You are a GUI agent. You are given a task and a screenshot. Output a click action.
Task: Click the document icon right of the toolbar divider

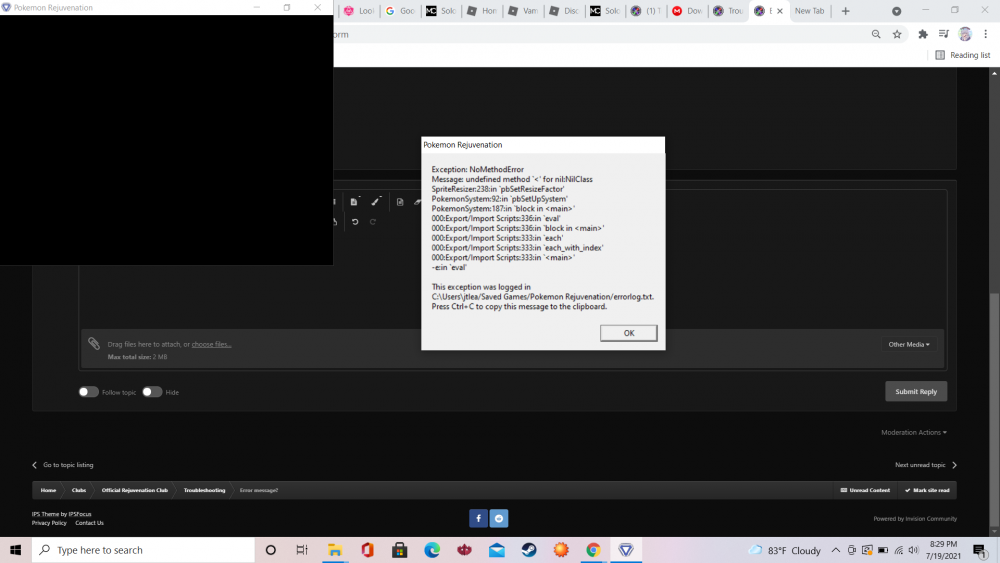(400, 202)
